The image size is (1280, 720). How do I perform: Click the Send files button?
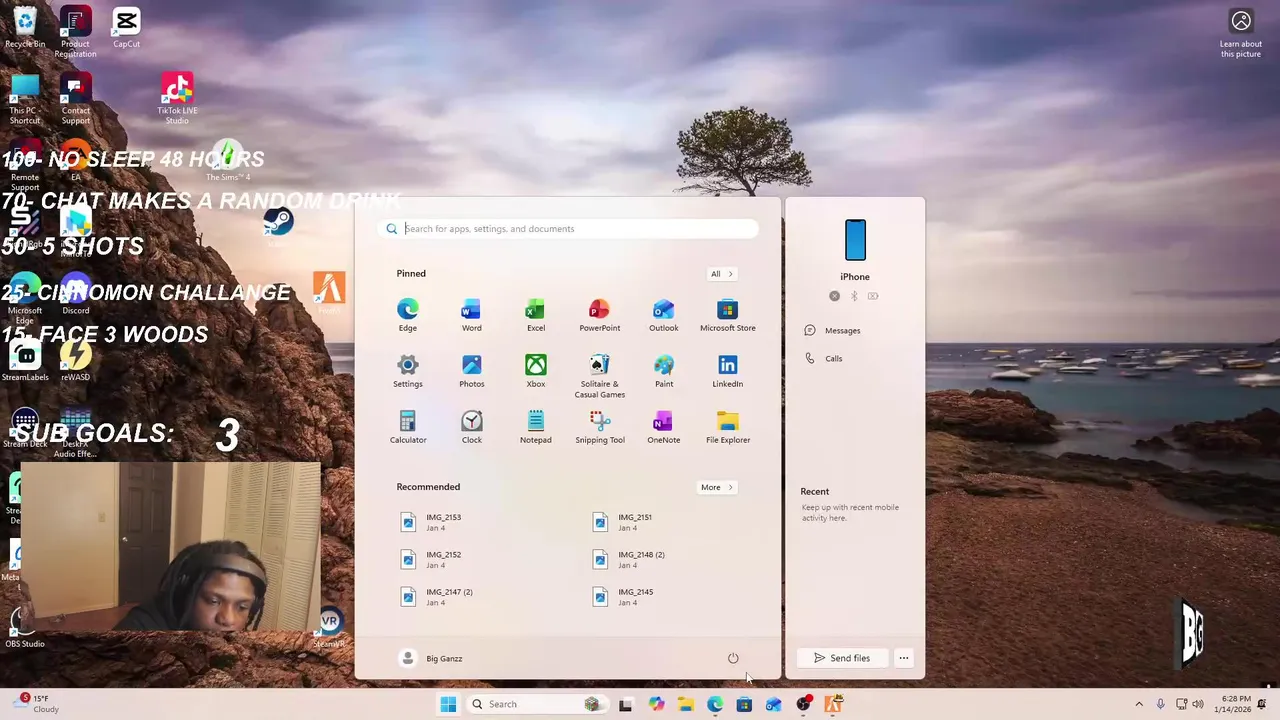(x=841, y=658)
